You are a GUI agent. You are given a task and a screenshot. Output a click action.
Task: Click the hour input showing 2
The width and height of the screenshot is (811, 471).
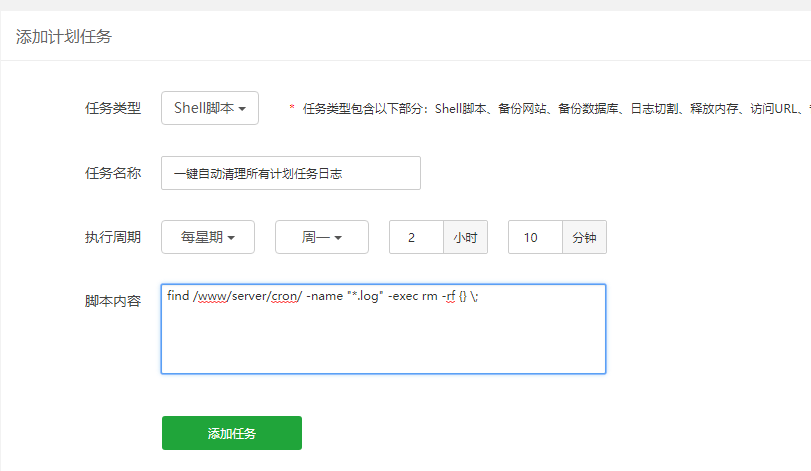point(415,237)
